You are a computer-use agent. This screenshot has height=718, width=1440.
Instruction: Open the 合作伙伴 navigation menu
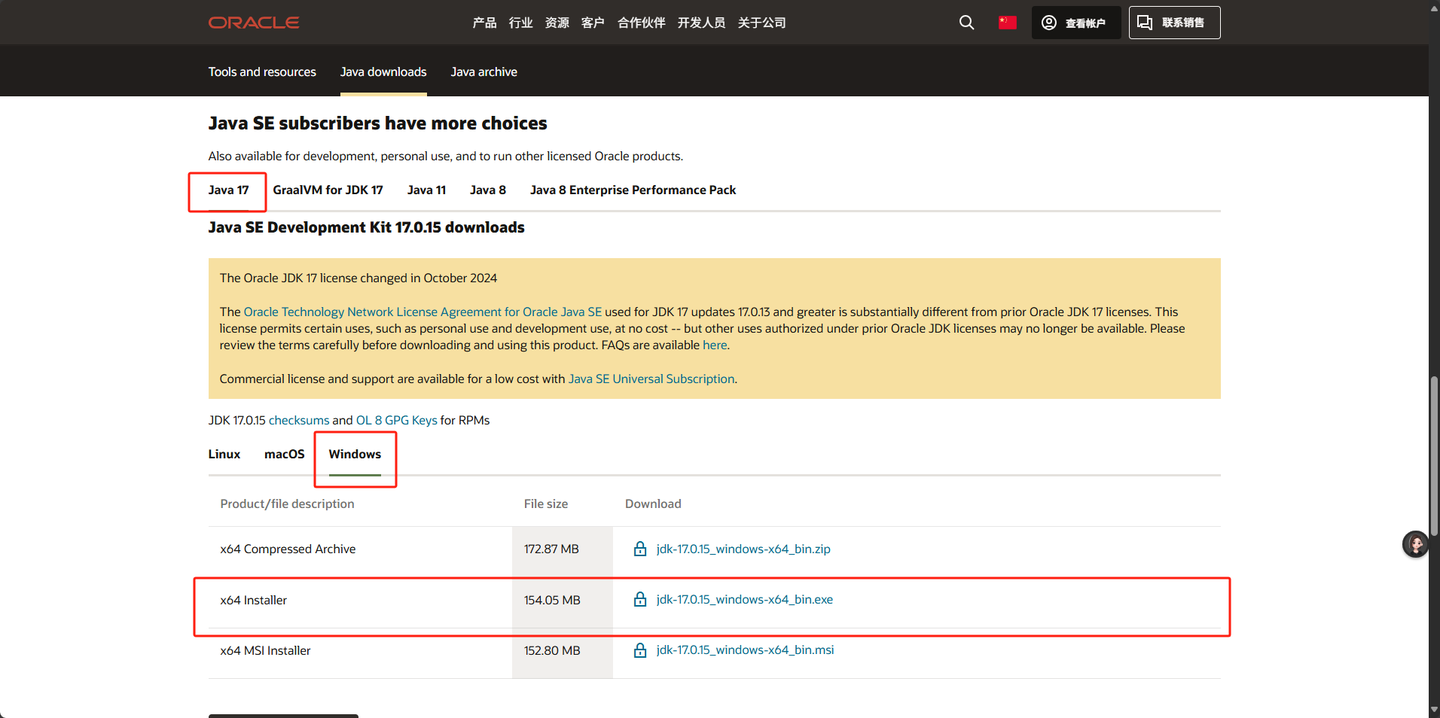pyautogui.click(x=641, y=22)
